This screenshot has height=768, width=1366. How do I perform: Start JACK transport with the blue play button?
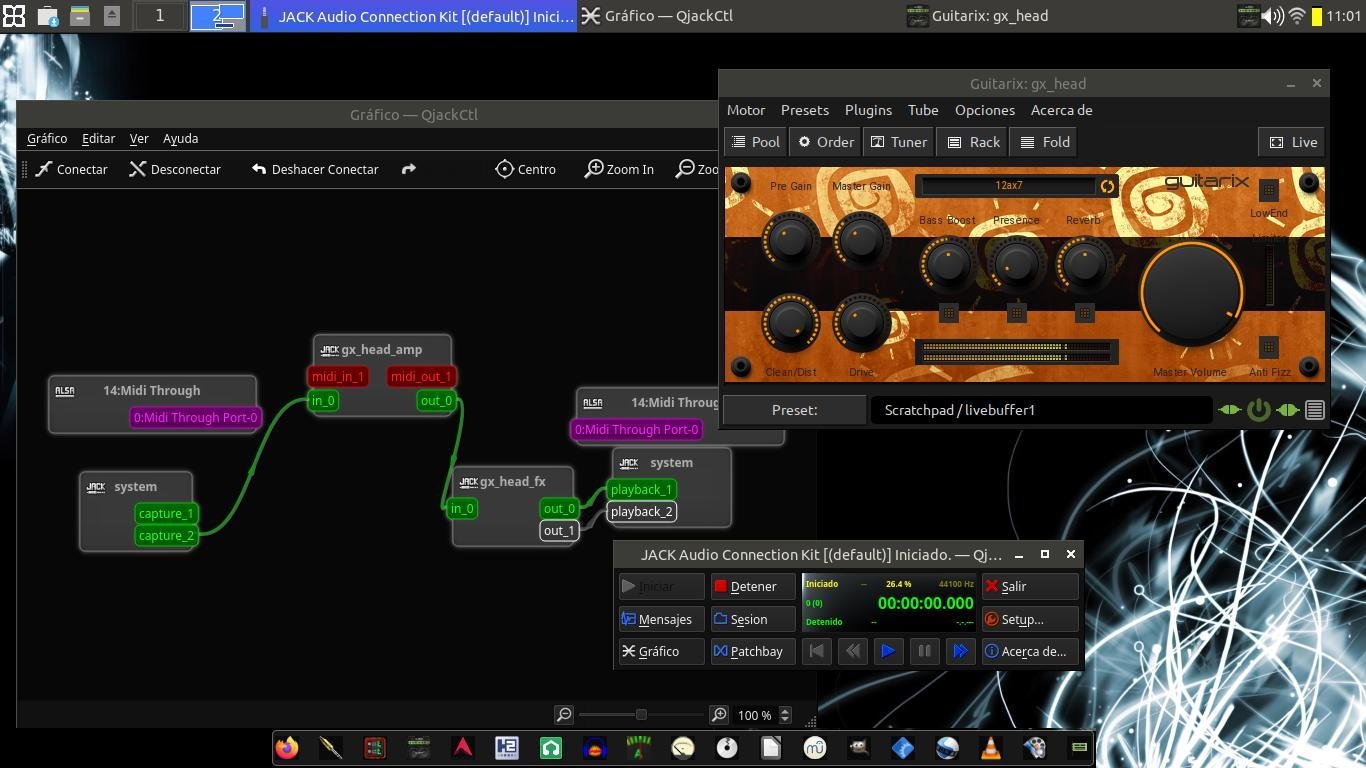[888, 651]
